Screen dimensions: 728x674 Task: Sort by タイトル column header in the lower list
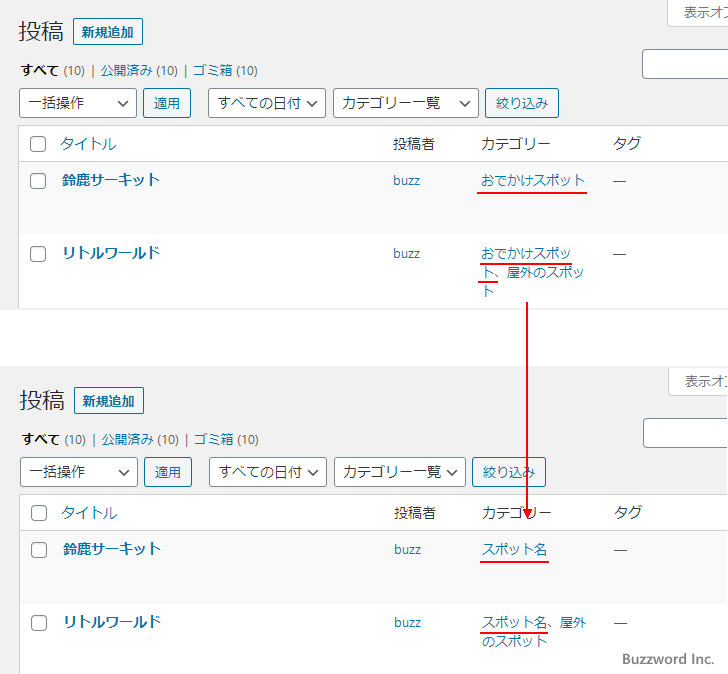click(x=89, y=513)
